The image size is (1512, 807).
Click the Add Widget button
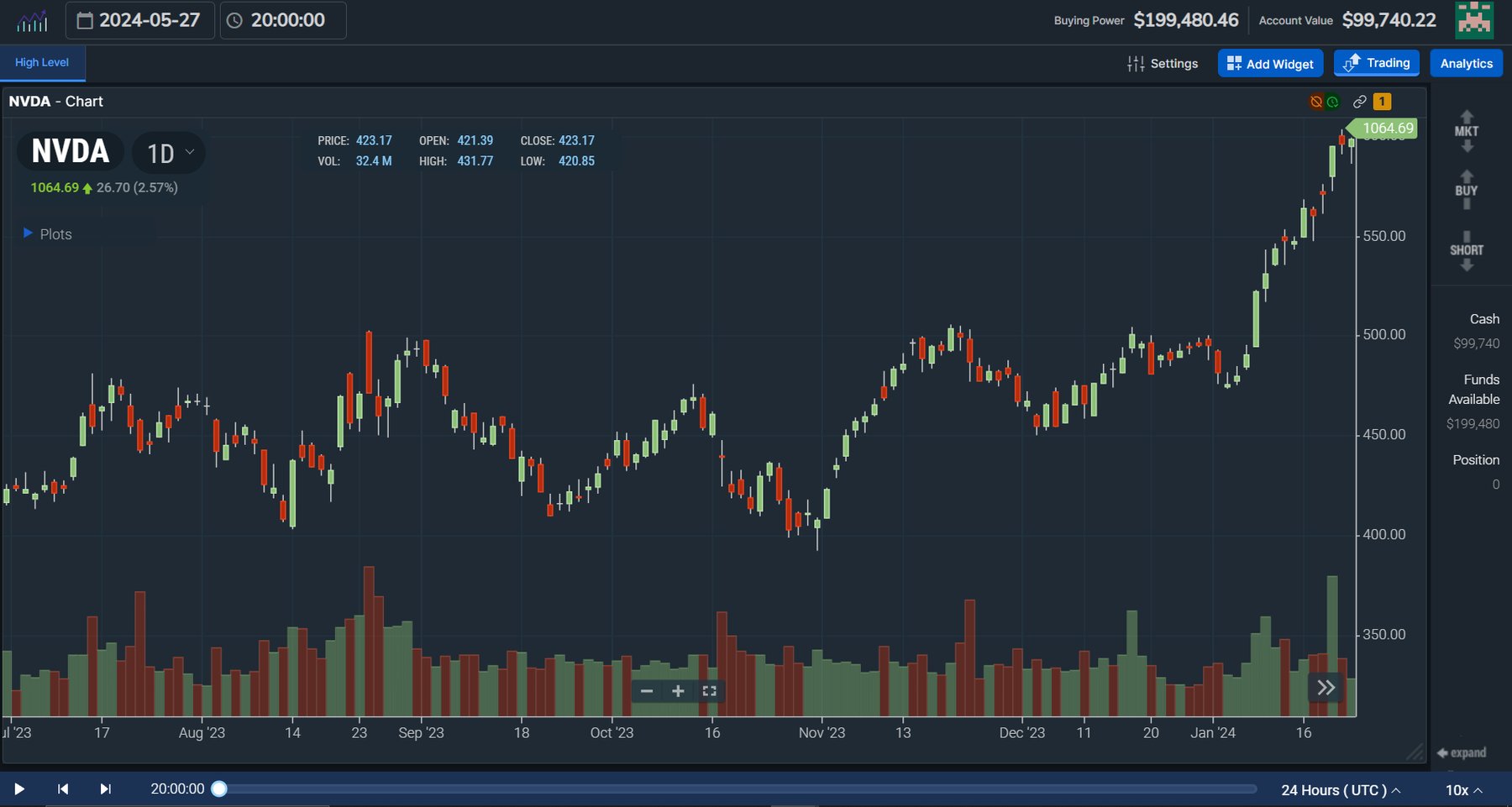[1270, 63]
